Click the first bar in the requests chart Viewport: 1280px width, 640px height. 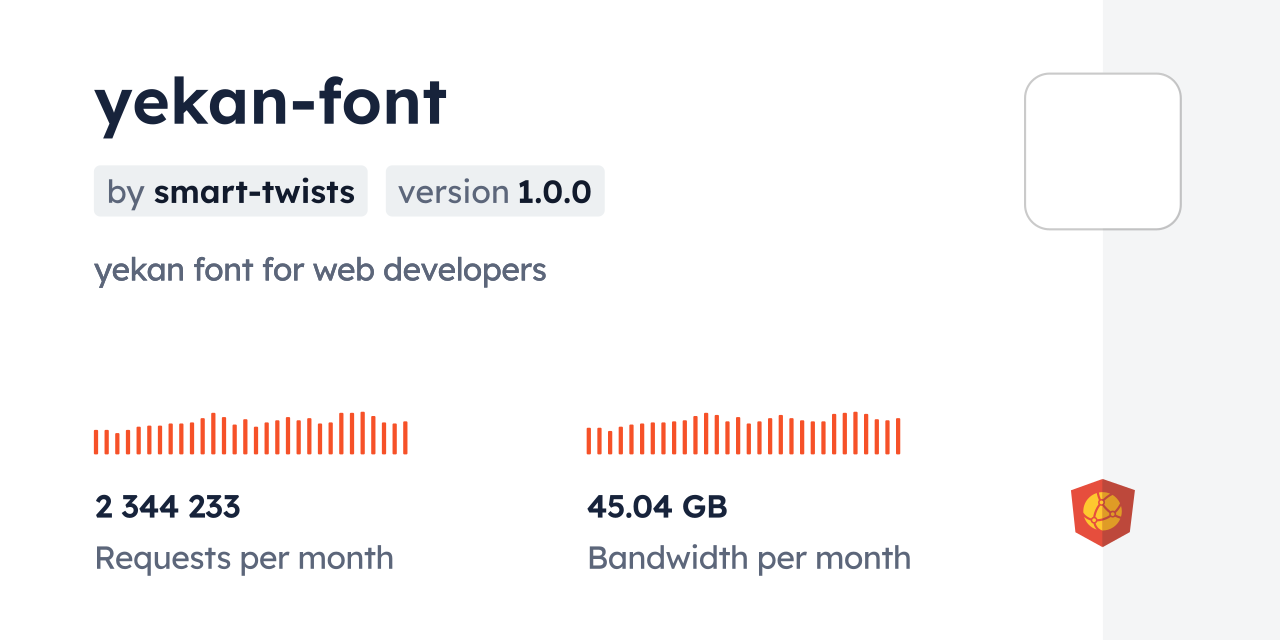coord(96,442)
